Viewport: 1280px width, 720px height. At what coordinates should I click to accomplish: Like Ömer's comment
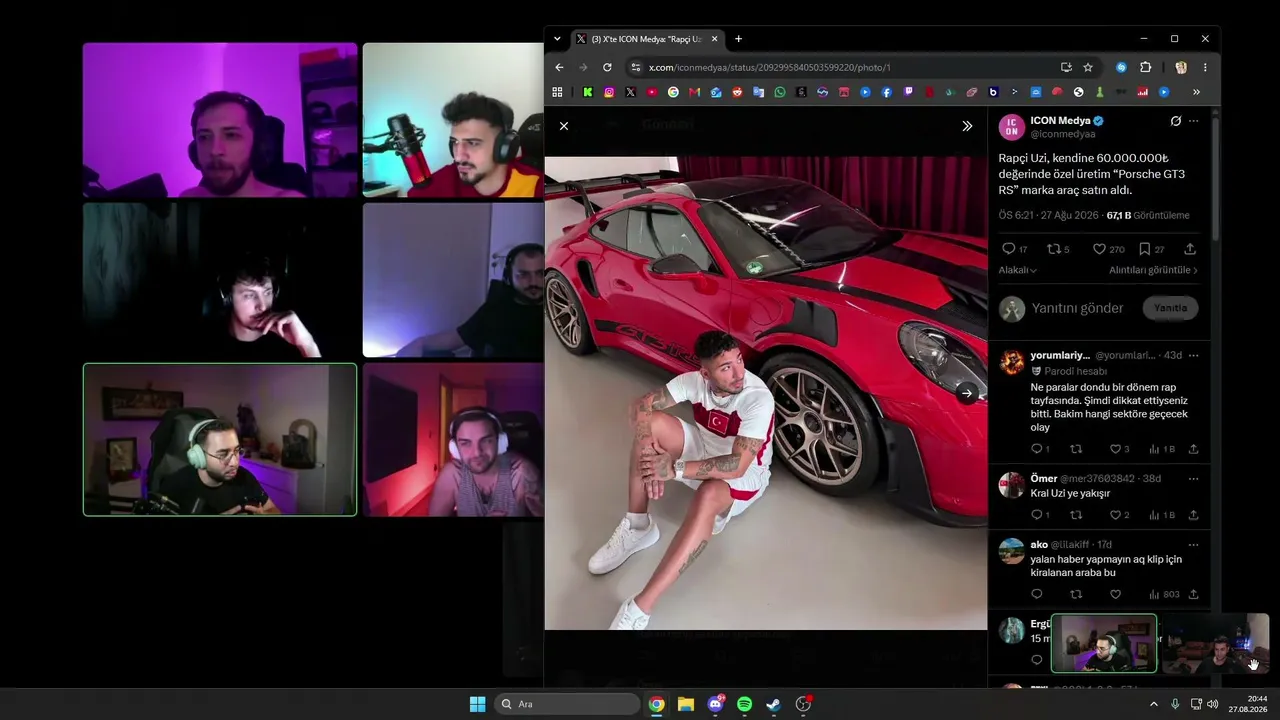1115,515
